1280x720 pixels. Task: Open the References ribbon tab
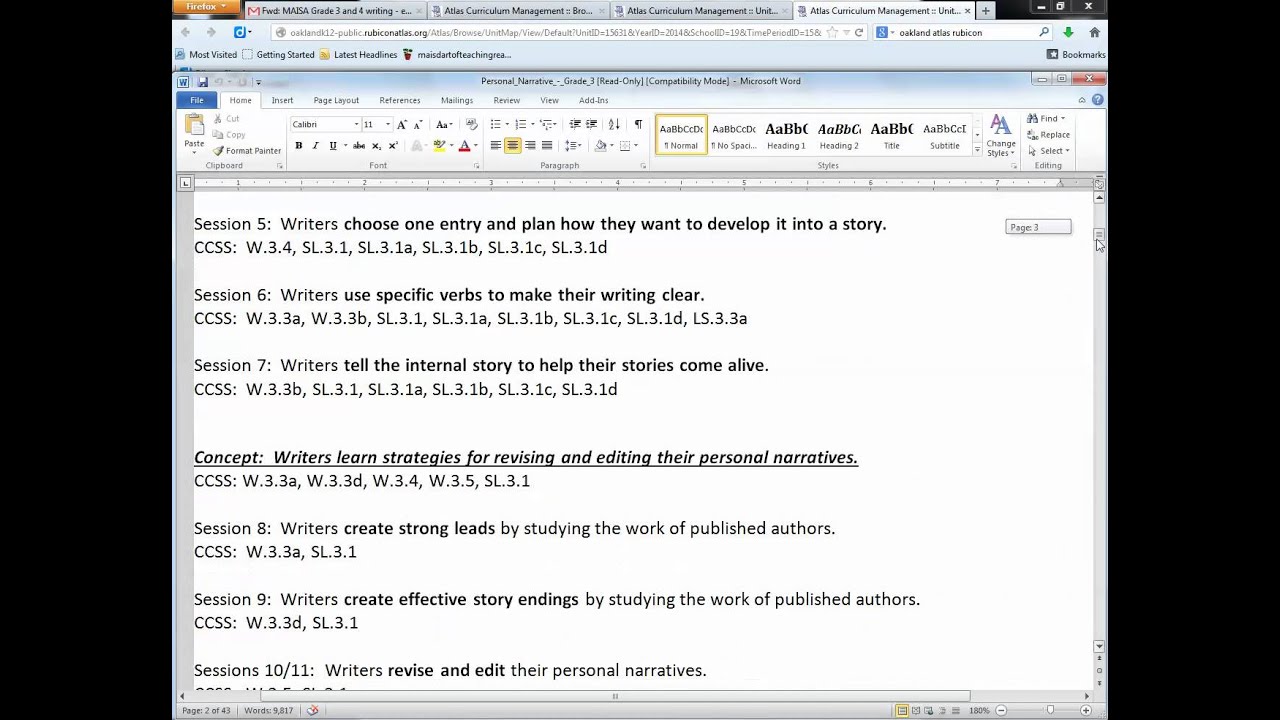[x=399, y=100]
